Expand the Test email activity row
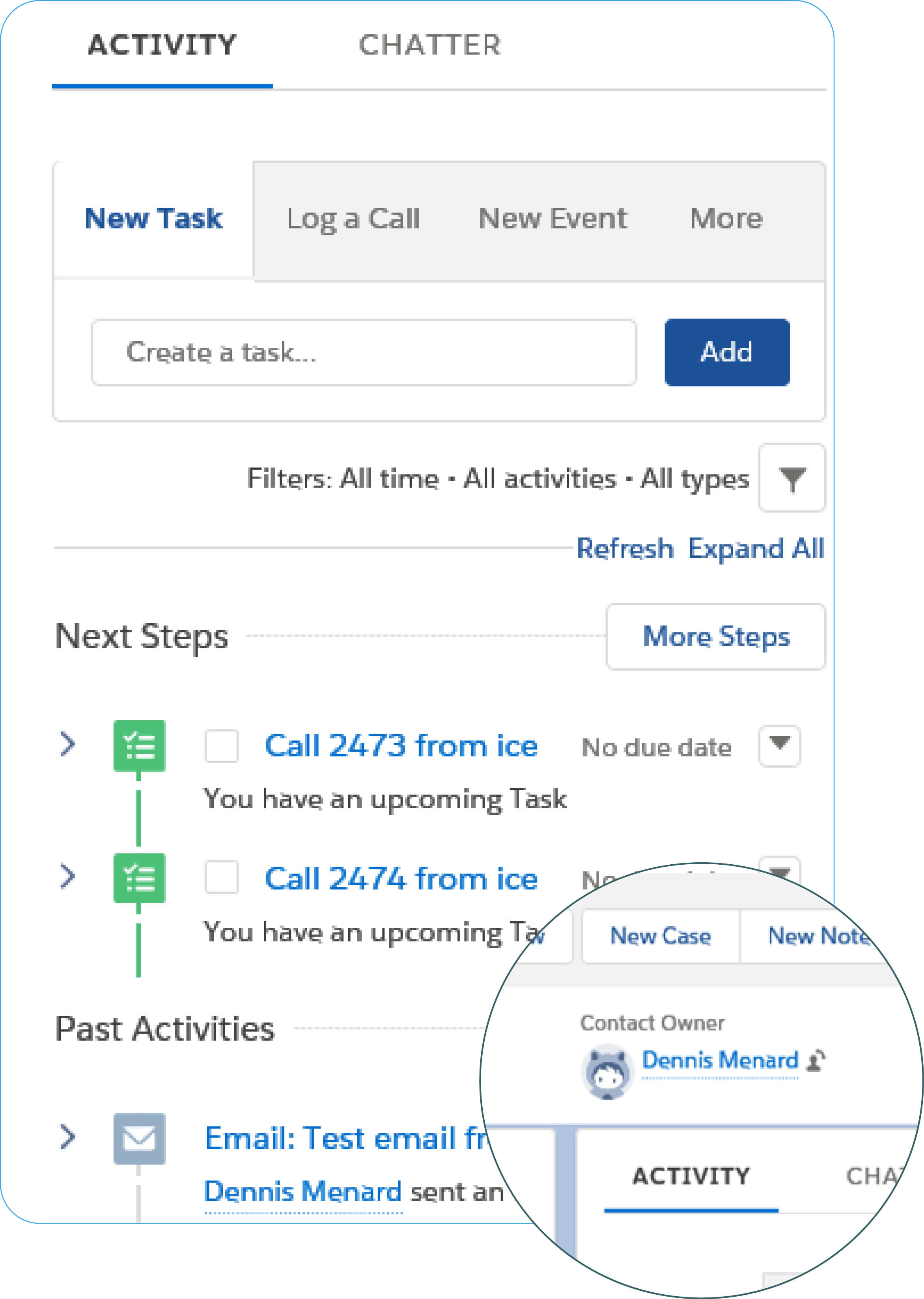Image resolution: width=924 pixels, height=1299 pixels. coord(68,1137)
